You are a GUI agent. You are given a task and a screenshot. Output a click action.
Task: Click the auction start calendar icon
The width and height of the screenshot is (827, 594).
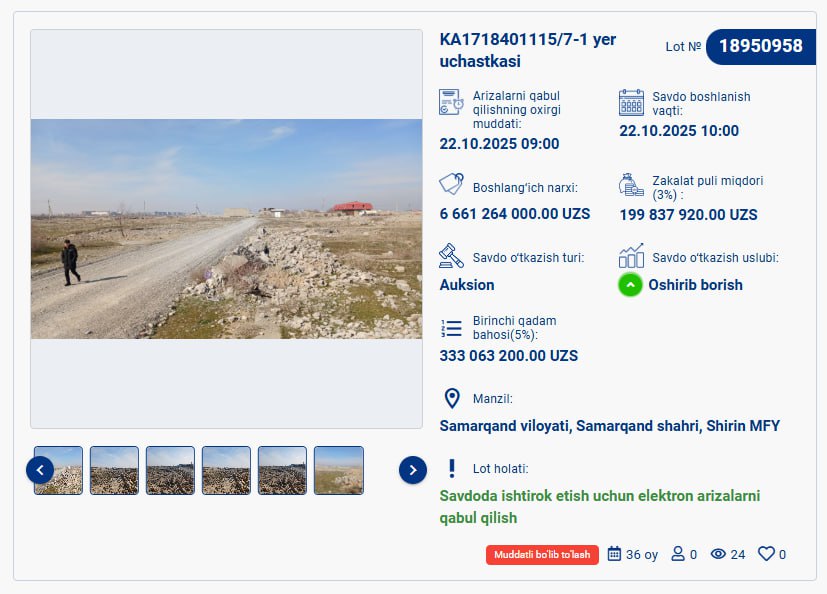tap(631, 102)
